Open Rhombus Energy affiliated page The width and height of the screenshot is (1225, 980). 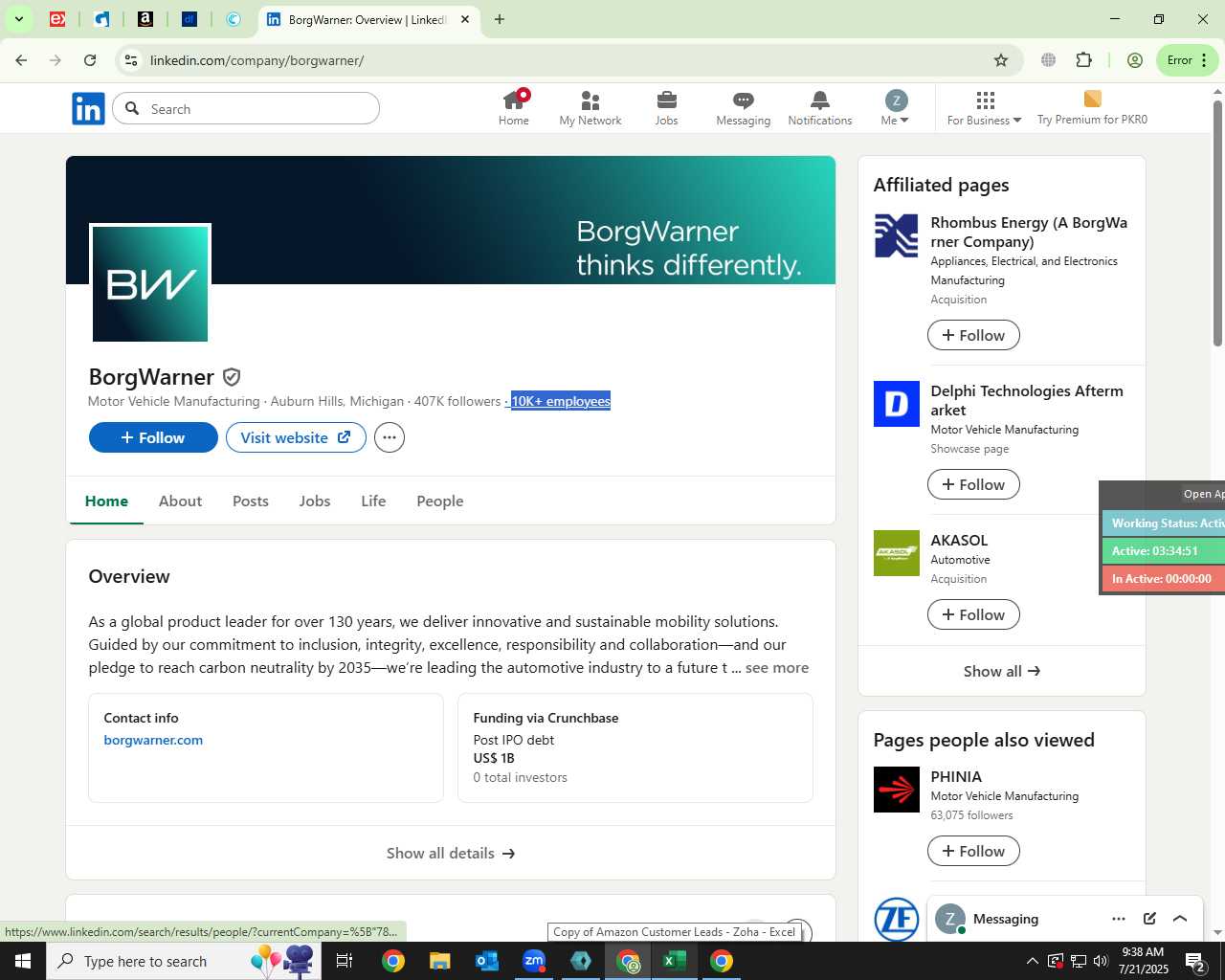point(1029,233)
